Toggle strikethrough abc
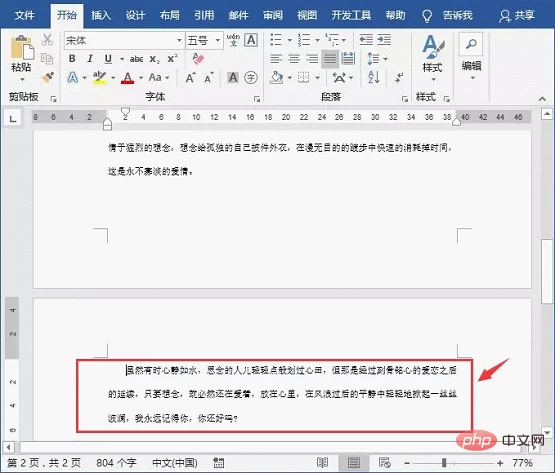Viewport: 555px width, 473px height. [137, 59]
